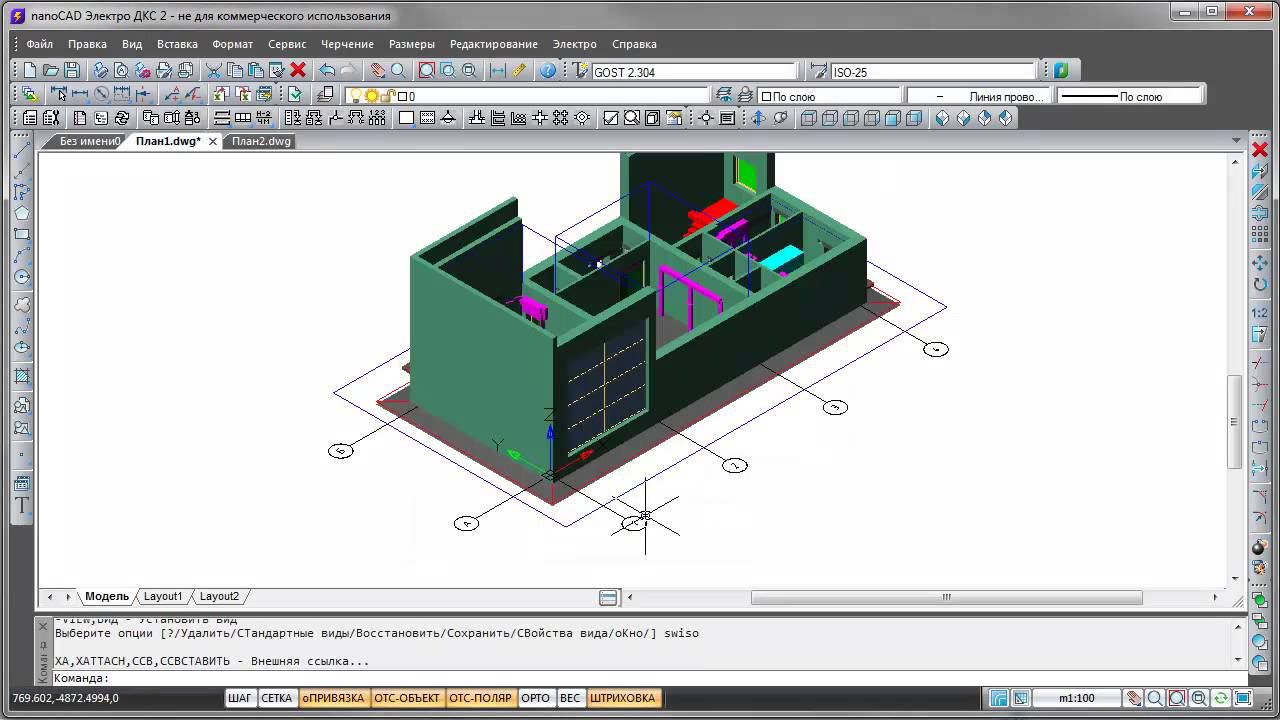Open Help with the question mark icon

[547, 70]
